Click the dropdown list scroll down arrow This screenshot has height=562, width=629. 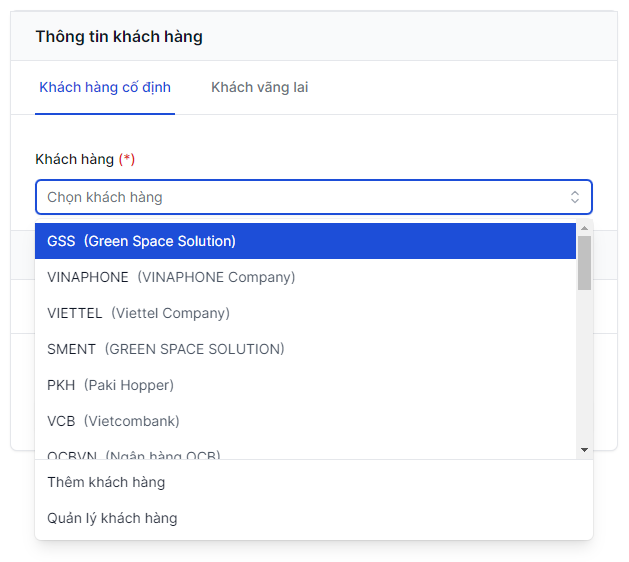coord(584,450)
